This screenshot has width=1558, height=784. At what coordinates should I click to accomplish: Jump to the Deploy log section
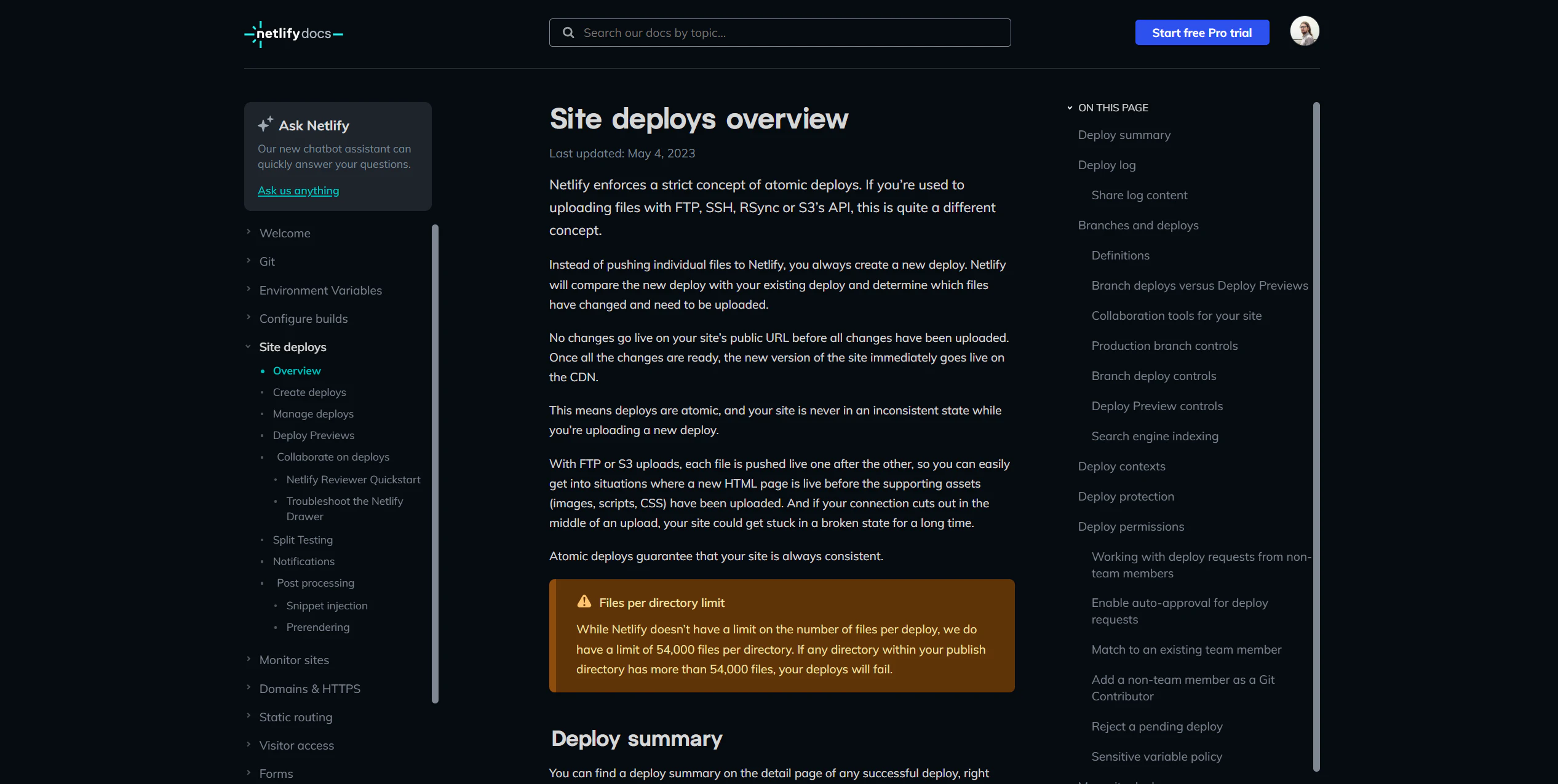coord(1107,165)
